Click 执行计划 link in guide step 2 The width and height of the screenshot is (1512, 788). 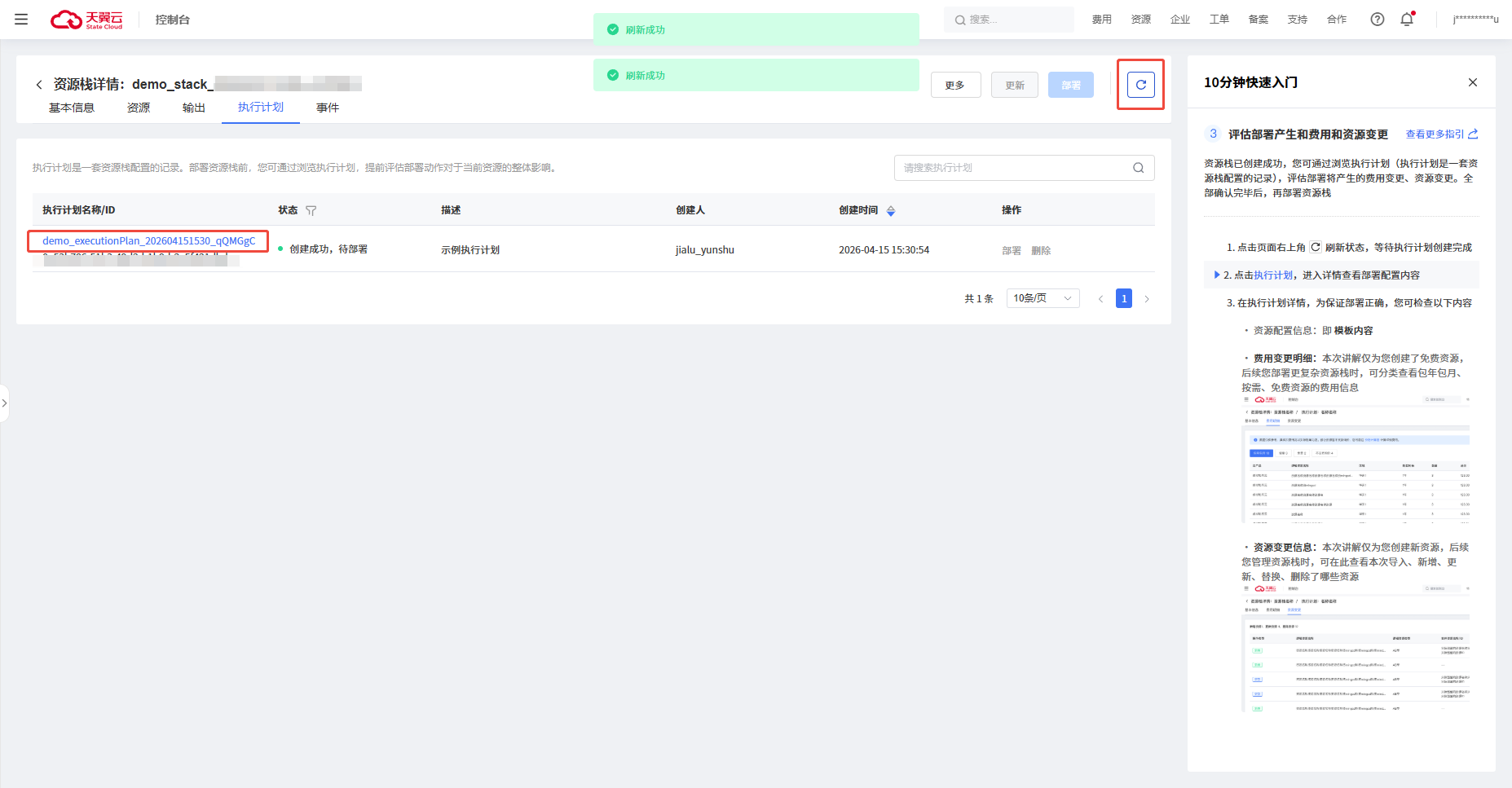1273,275
